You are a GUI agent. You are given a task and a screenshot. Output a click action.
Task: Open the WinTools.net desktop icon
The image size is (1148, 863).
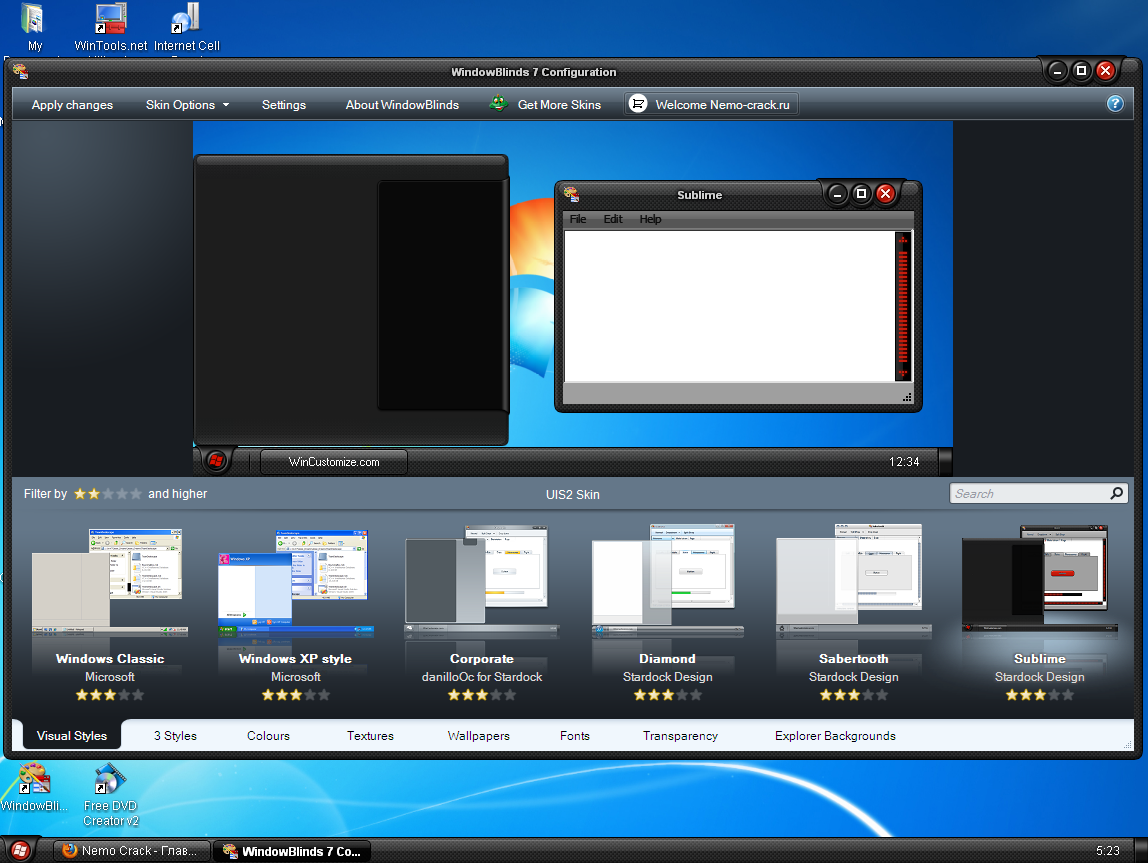tap(111, 18)
